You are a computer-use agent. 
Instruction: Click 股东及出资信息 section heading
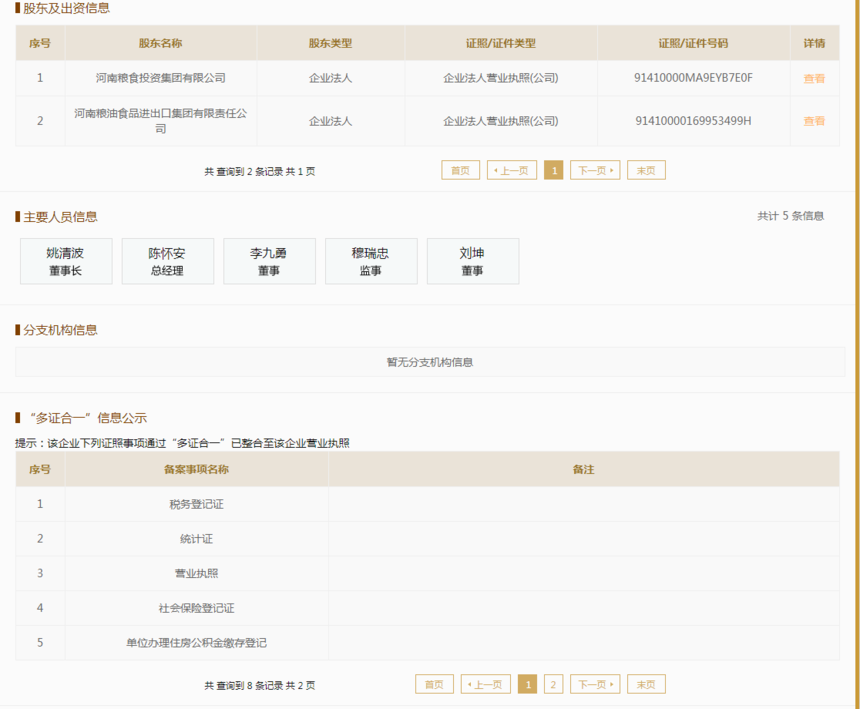pyautogui.click(x=66, y=8)
